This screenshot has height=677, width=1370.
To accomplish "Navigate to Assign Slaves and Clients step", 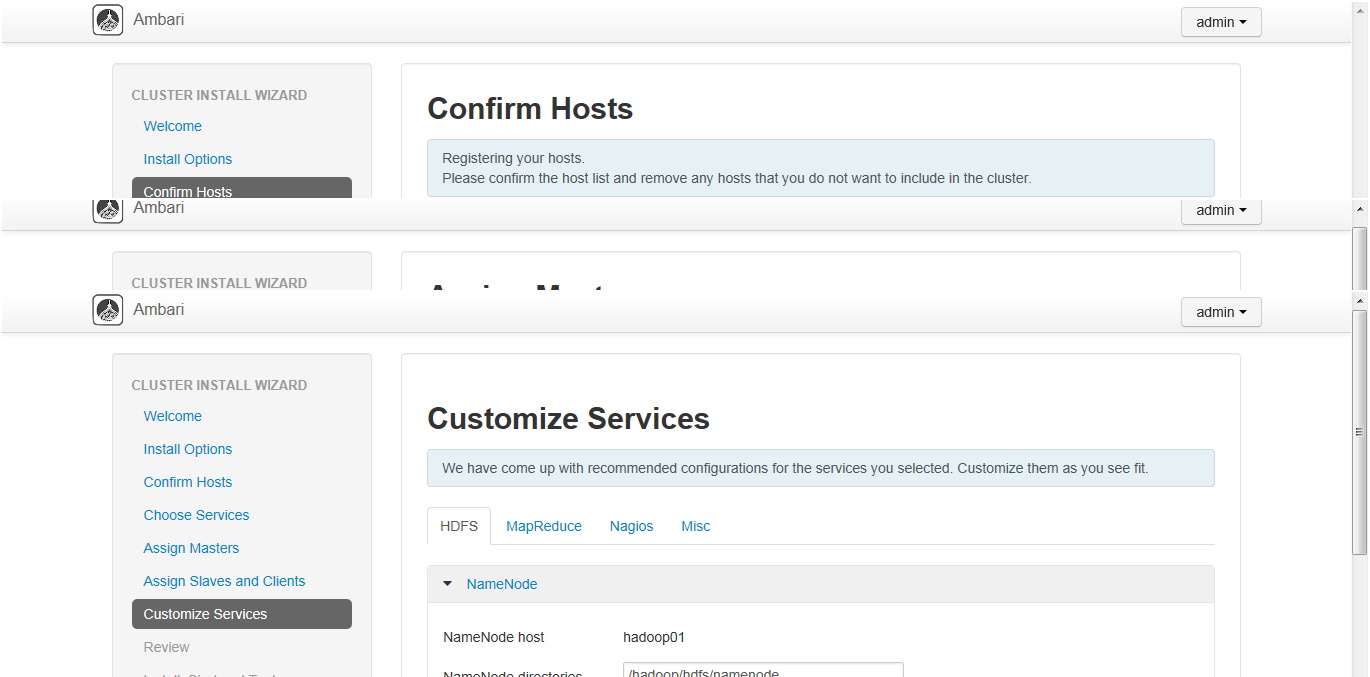I will point(224,581).
